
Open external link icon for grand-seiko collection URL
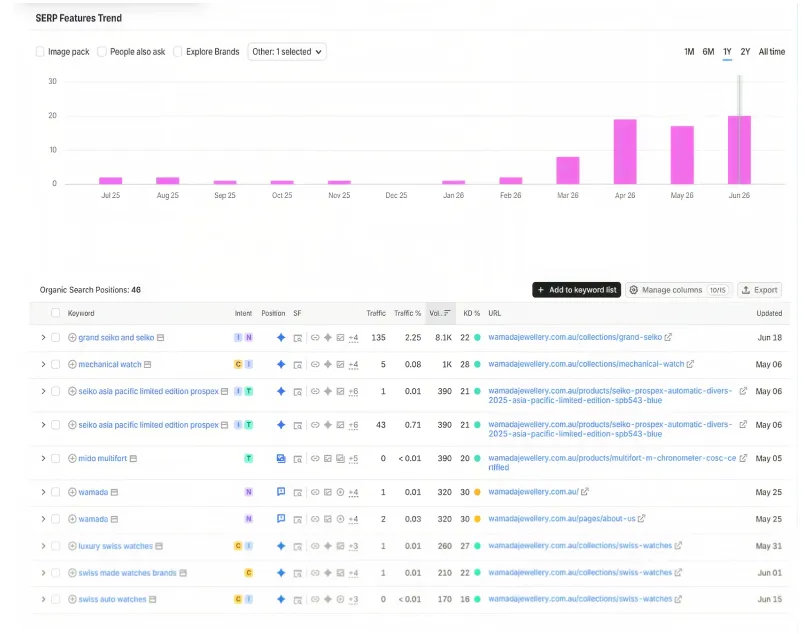click(668, 337)
